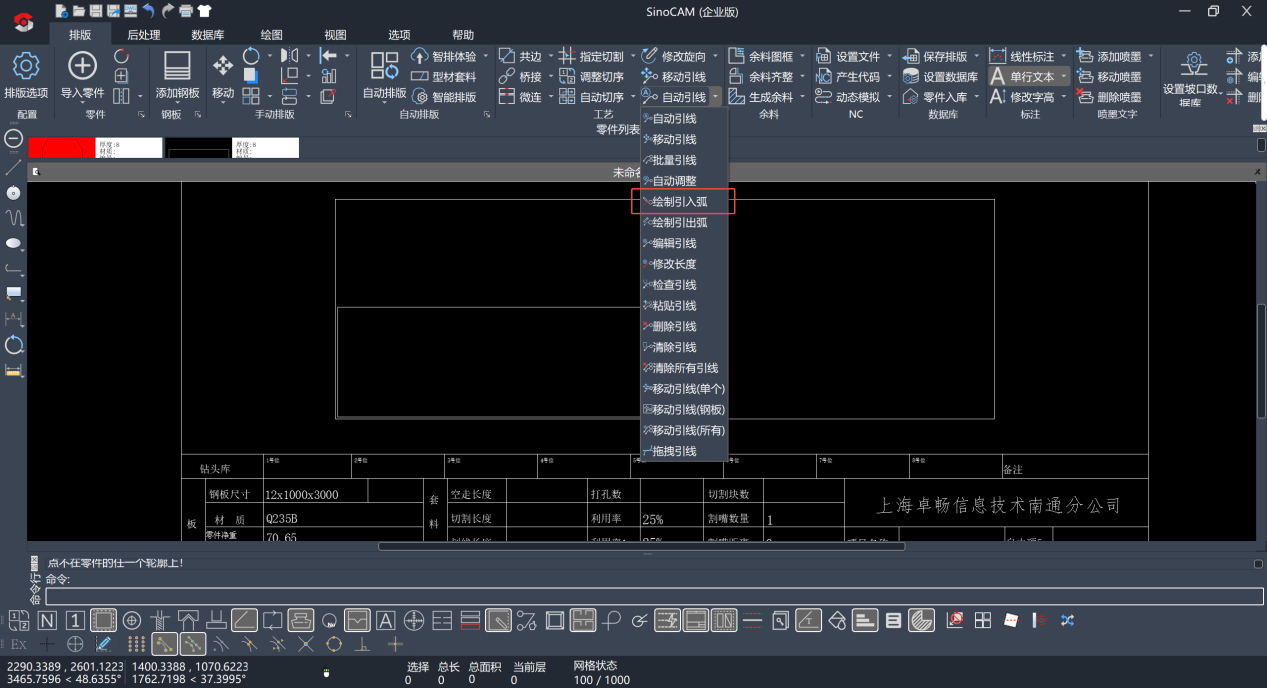This screenshot has height=688, width=1267.
Task: Select 删除引线 in the lead-line menu
Action: point(674,327)
